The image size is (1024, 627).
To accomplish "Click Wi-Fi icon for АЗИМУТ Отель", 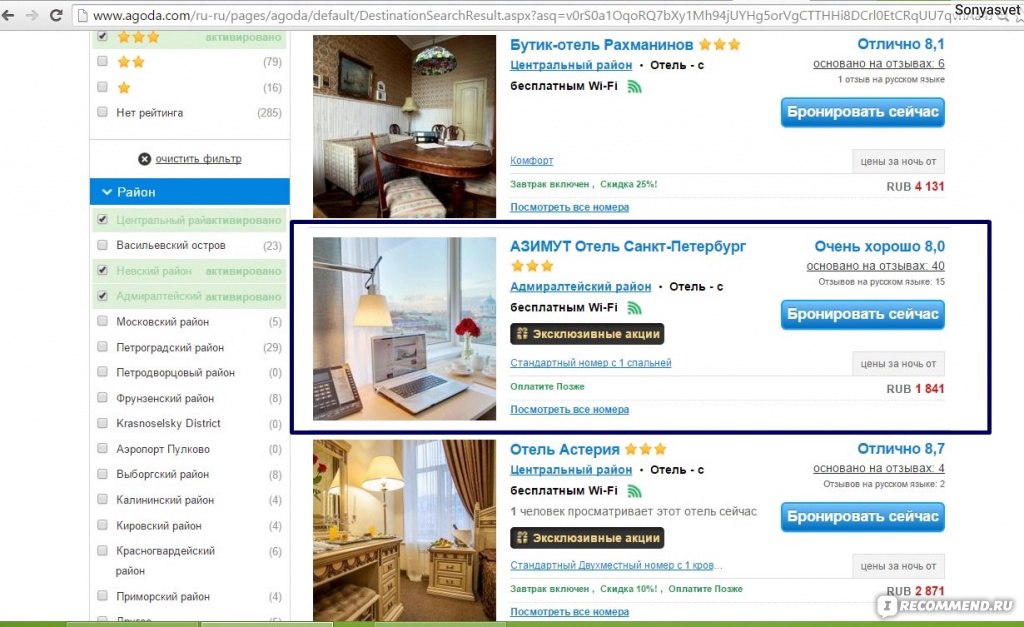I will pyautogui.click(x=634, y=308).
